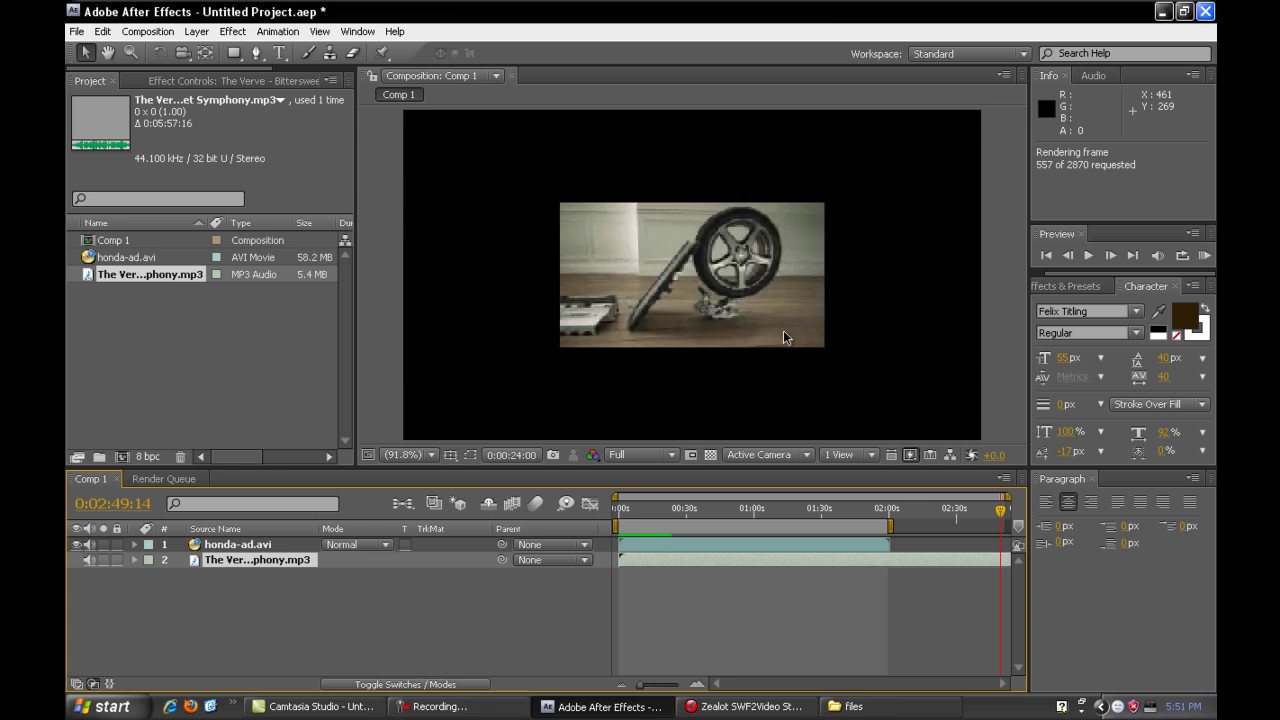Select the Clone Stamp tool

330,53
